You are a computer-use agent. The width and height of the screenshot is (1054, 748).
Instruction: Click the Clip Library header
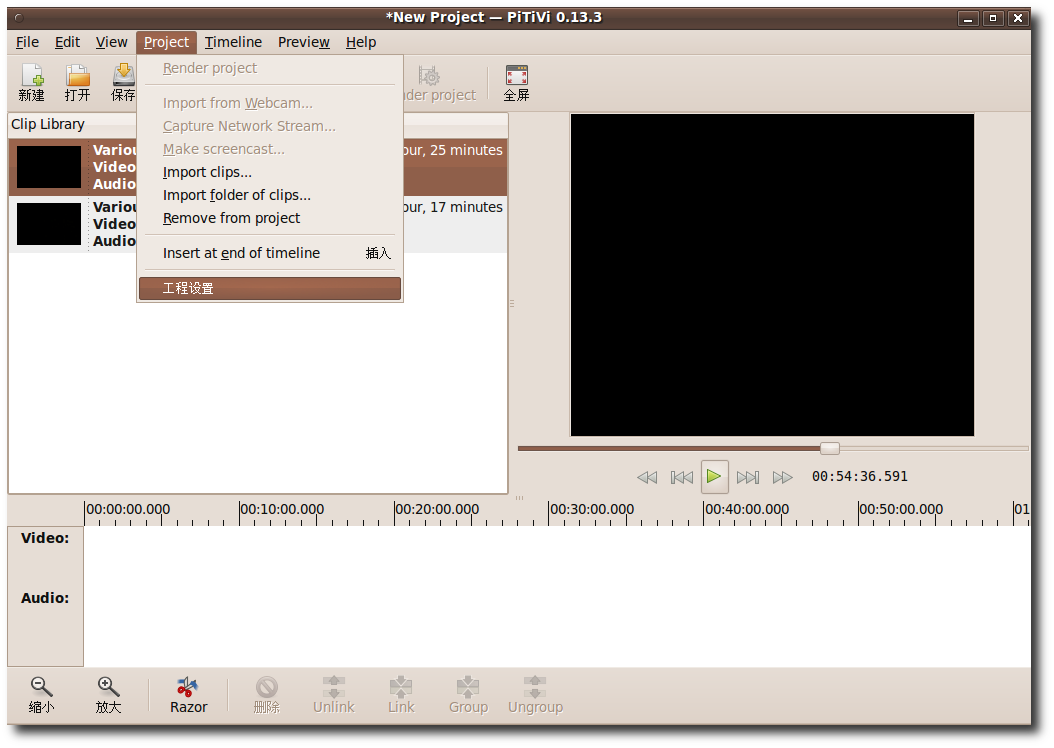click(48, 124)
